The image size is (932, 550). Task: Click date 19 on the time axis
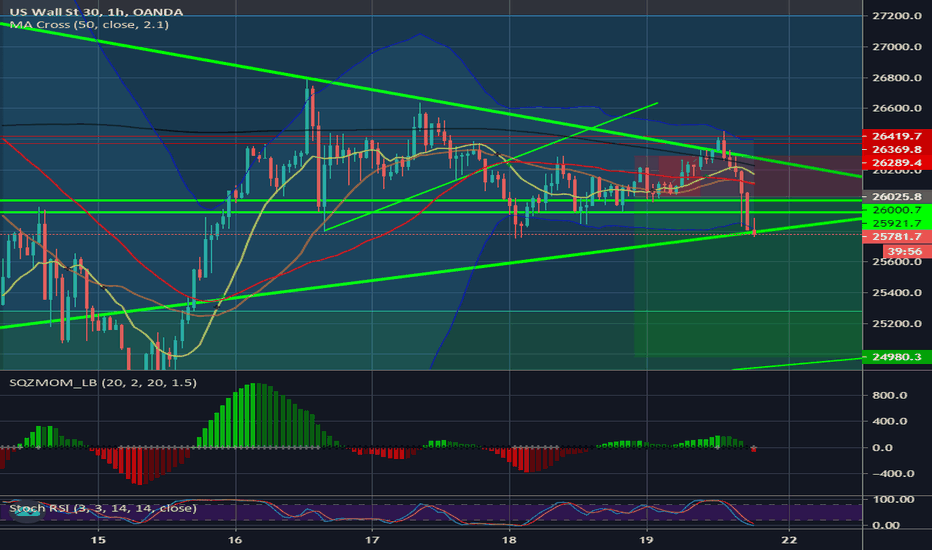point(646,540)
